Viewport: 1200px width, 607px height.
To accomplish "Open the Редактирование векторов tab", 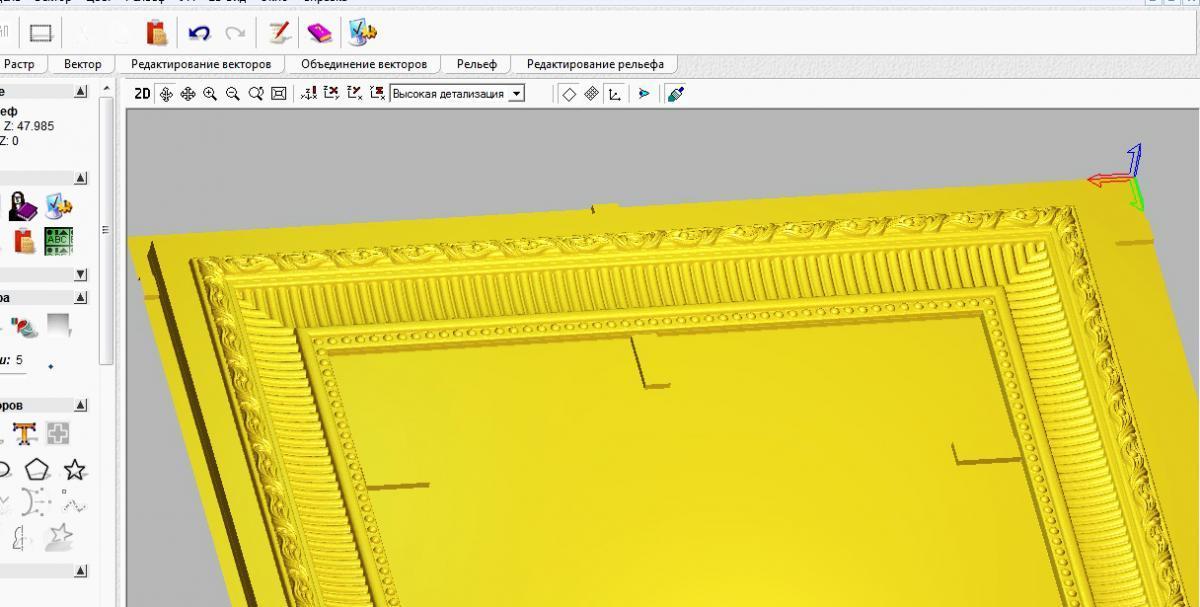I will [200, 64].
